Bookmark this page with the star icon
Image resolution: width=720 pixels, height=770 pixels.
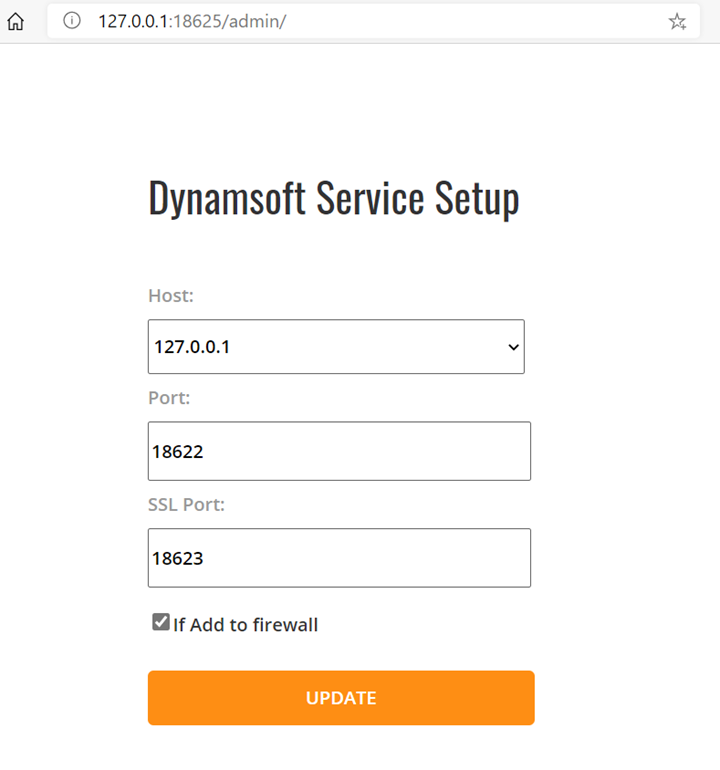coord(677,21)
